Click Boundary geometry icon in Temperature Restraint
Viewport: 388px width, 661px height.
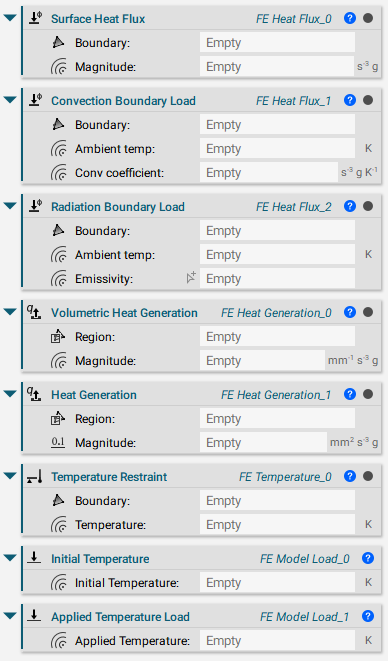point(58,500)
